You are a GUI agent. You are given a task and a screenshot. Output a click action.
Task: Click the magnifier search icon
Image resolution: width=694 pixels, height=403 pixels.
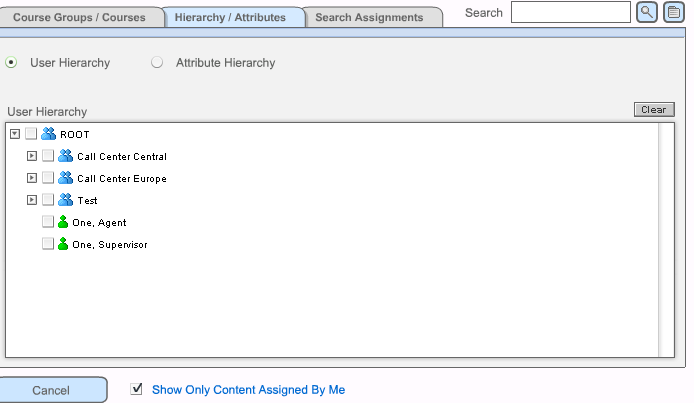click(x=647, y=12)
